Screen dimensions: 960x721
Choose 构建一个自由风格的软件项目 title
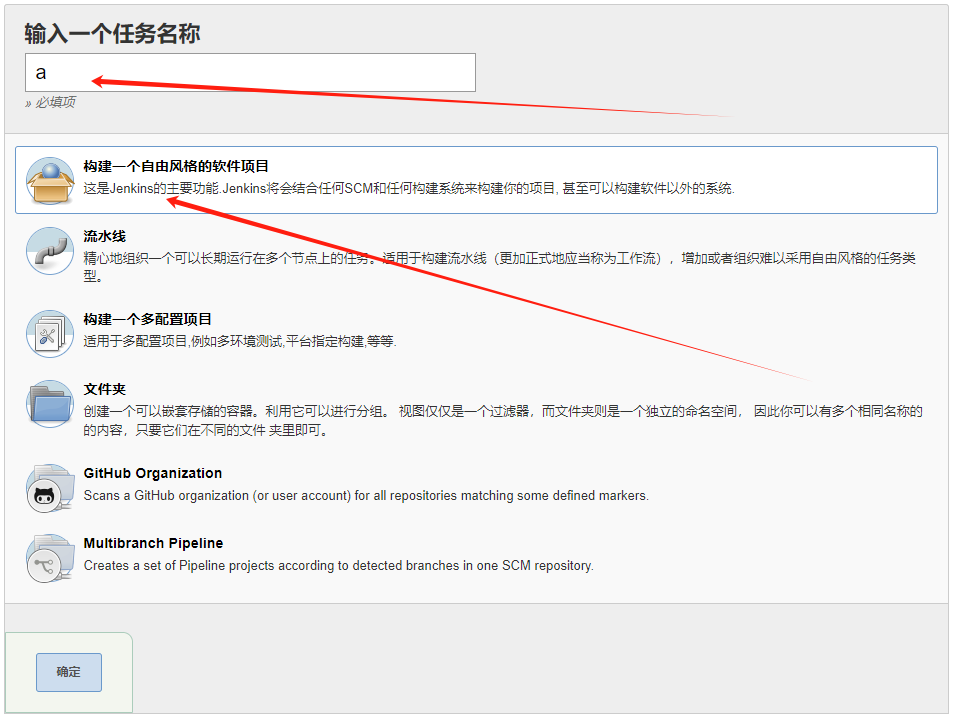point(176,166)
